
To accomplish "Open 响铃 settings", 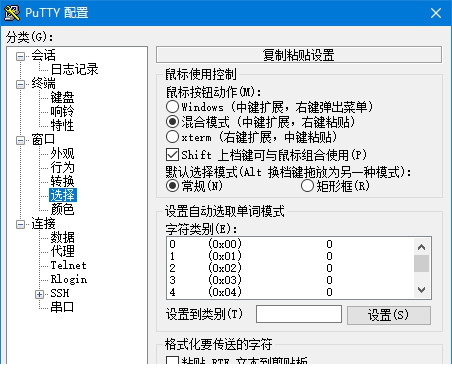I will (62, 111).
